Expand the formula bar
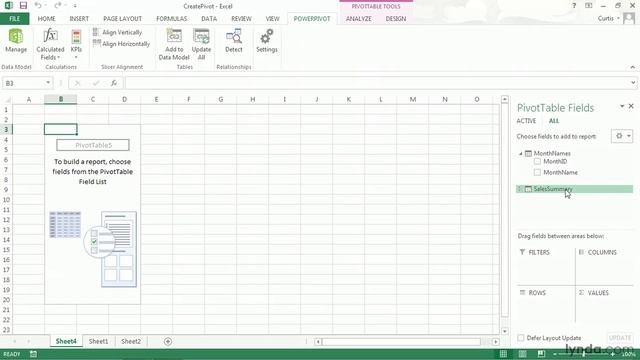Image resolution: width=640 pixels, height=360 pixels. coord(633,83)
